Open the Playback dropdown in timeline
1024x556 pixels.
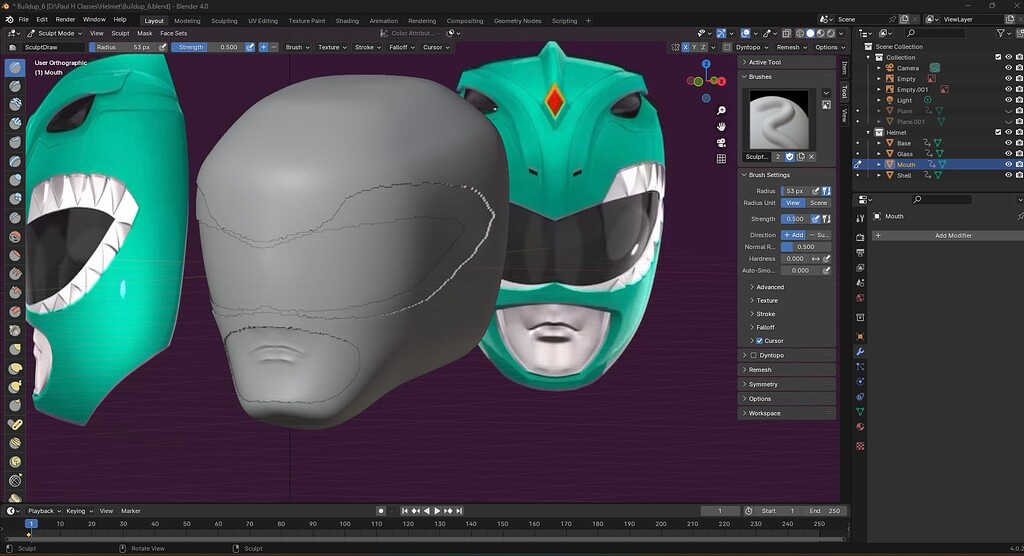(x=44, y=511)
